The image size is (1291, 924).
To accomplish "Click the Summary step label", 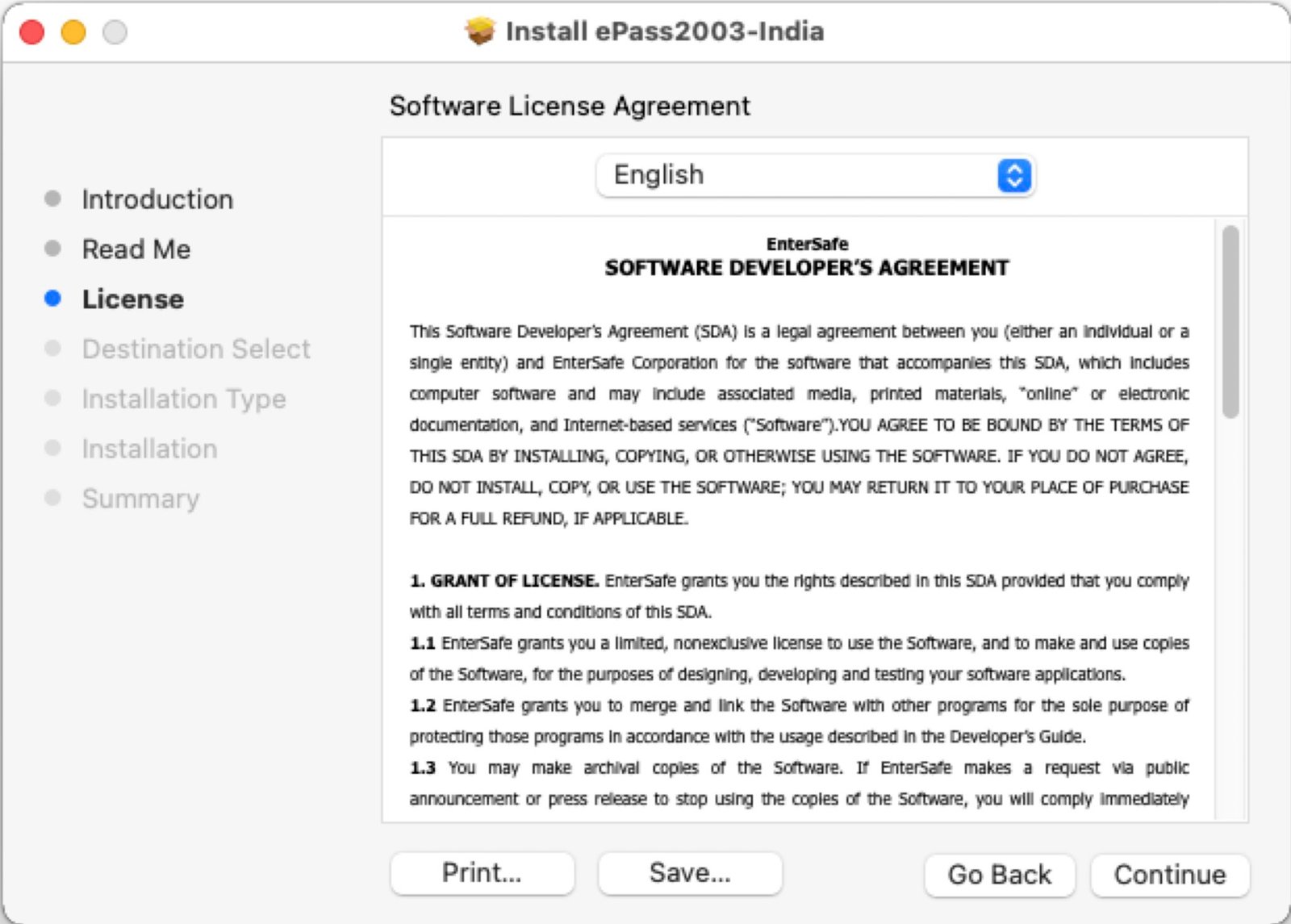I will (140, 499).
